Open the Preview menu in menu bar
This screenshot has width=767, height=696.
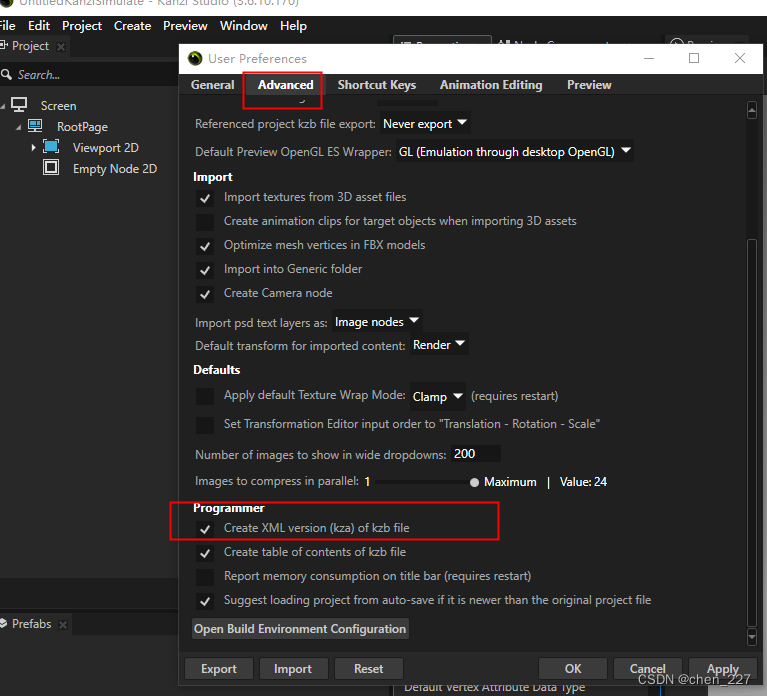tap(185, 25)
